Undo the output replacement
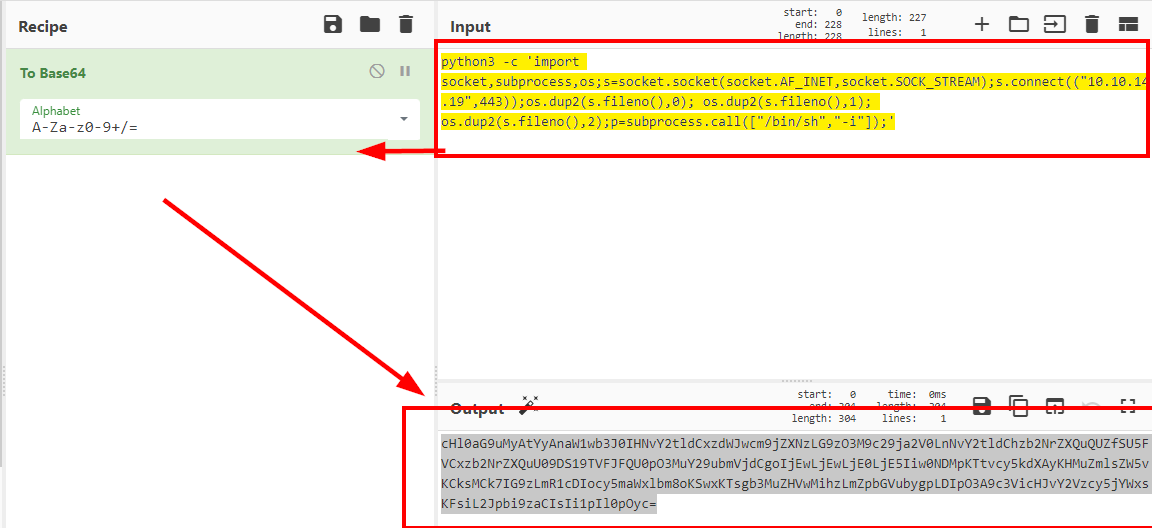The image size is (1152, 528). (1092, 406)
